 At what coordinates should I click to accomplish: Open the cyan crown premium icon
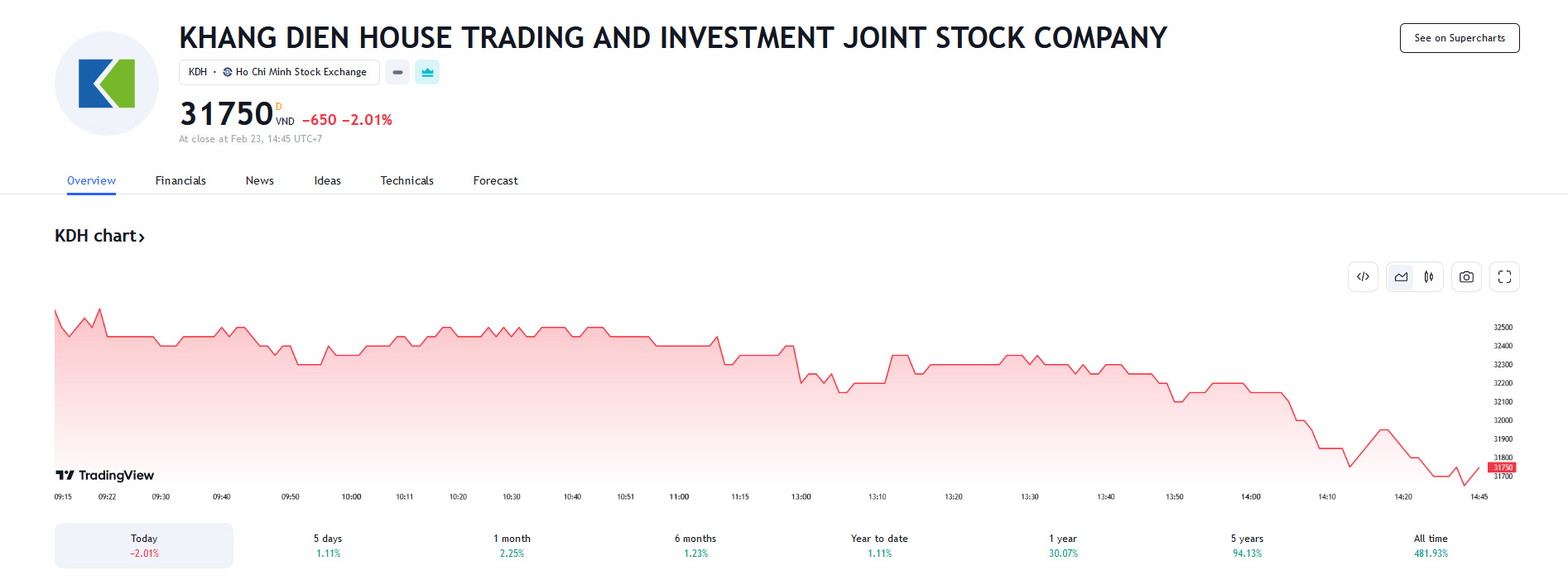tap(427, 72)
